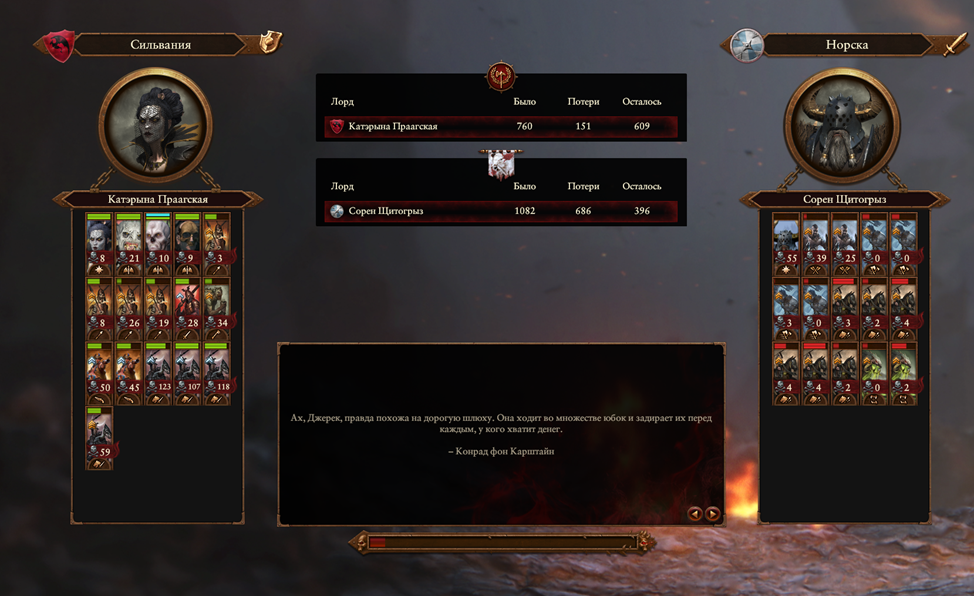The image size is (974, 596).
Task: Select Sylvania unit card with 34 kills
Action: 217,309
